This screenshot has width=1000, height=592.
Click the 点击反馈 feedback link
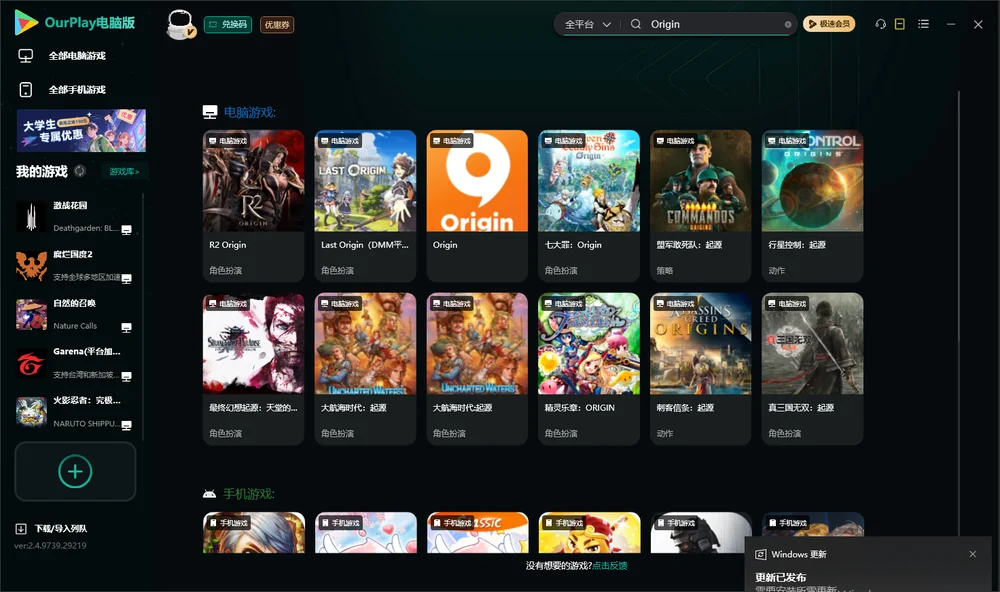click(610, 566)
